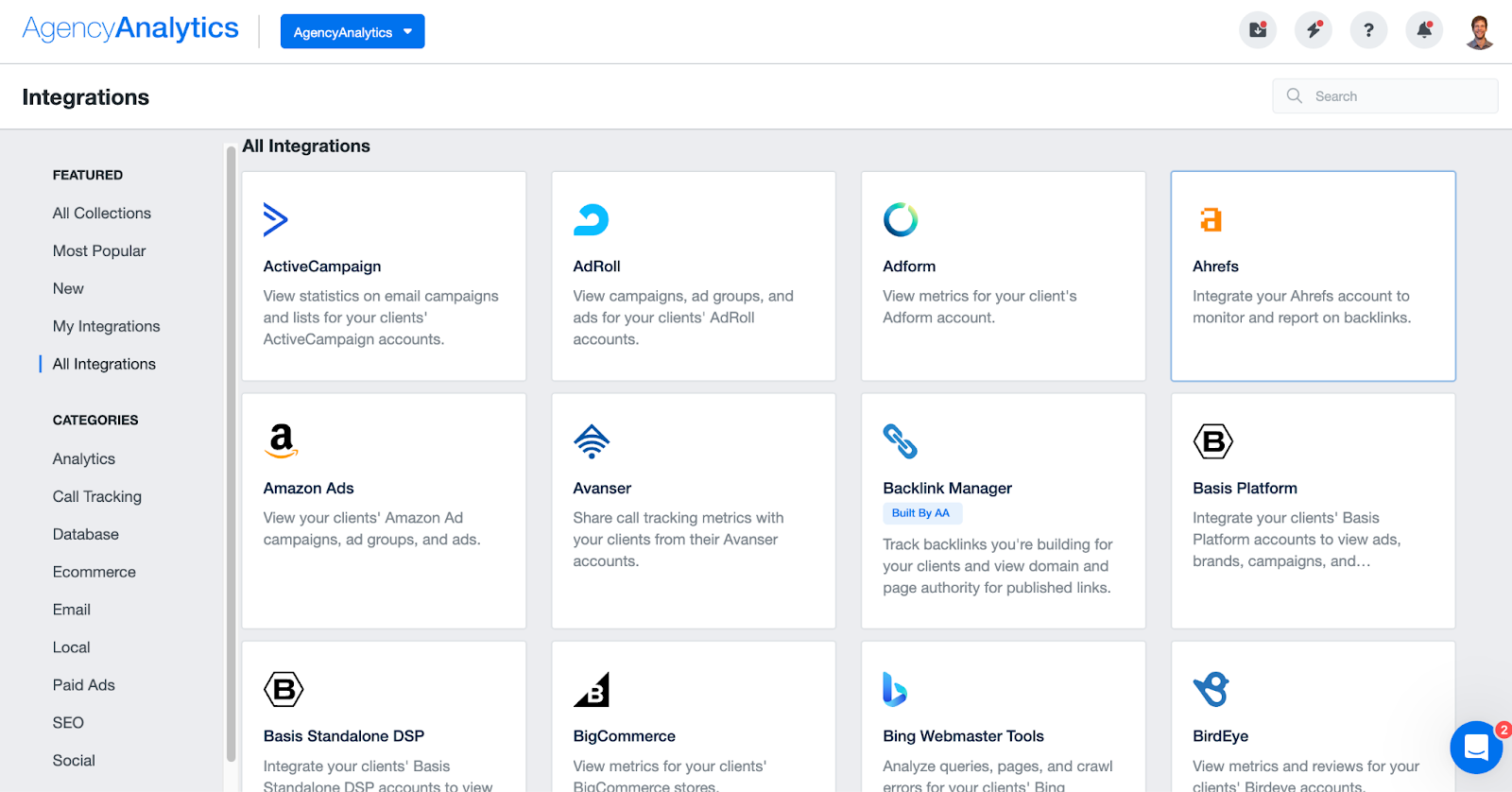1512x792 pixels.
Task: Click the Avanser signal logo icon
Action: pos(592,441)
